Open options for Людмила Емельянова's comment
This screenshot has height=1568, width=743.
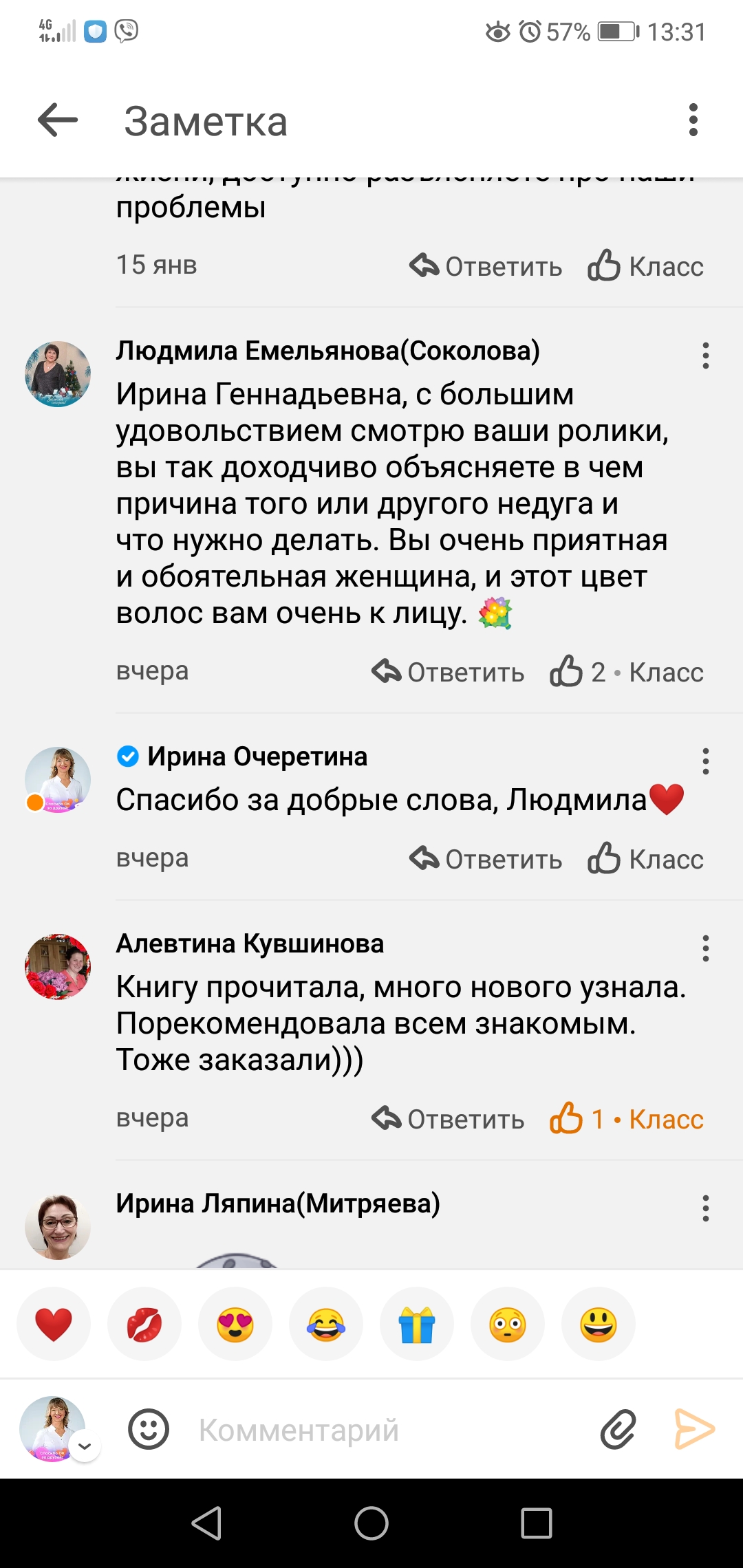[705, 356]
